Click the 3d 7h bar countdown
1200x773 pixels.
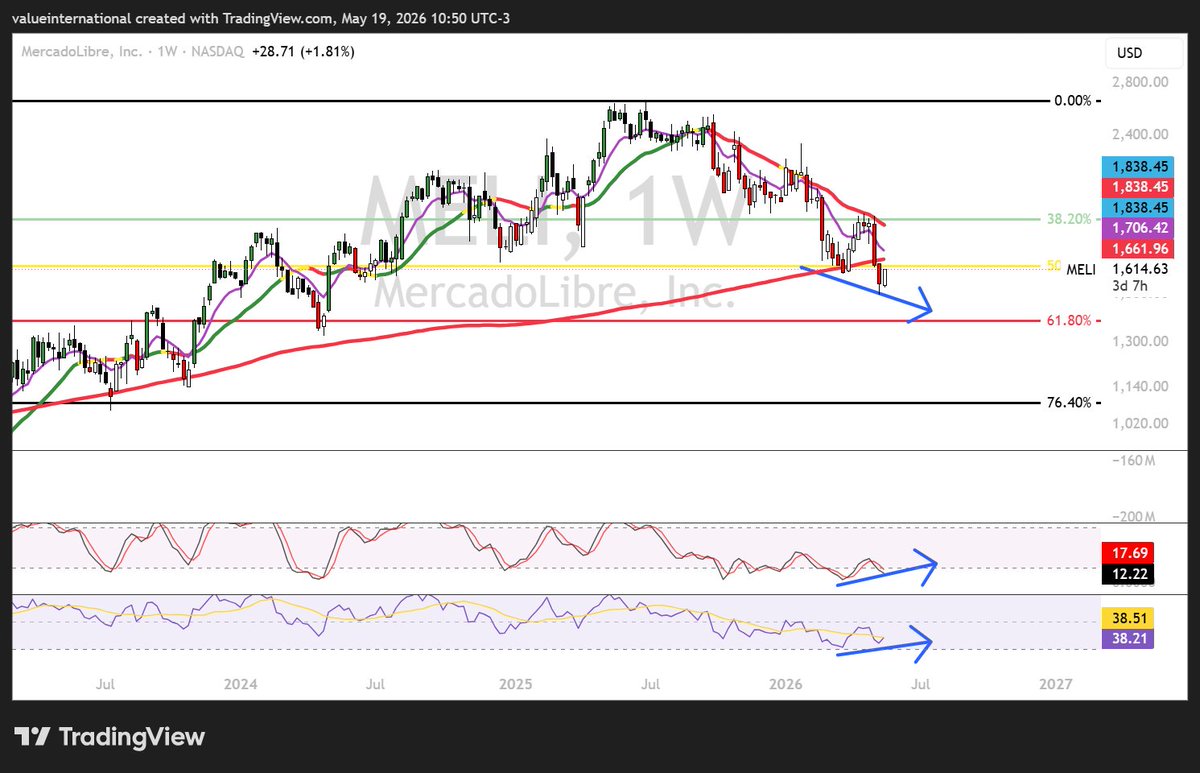coord(1128,286)
